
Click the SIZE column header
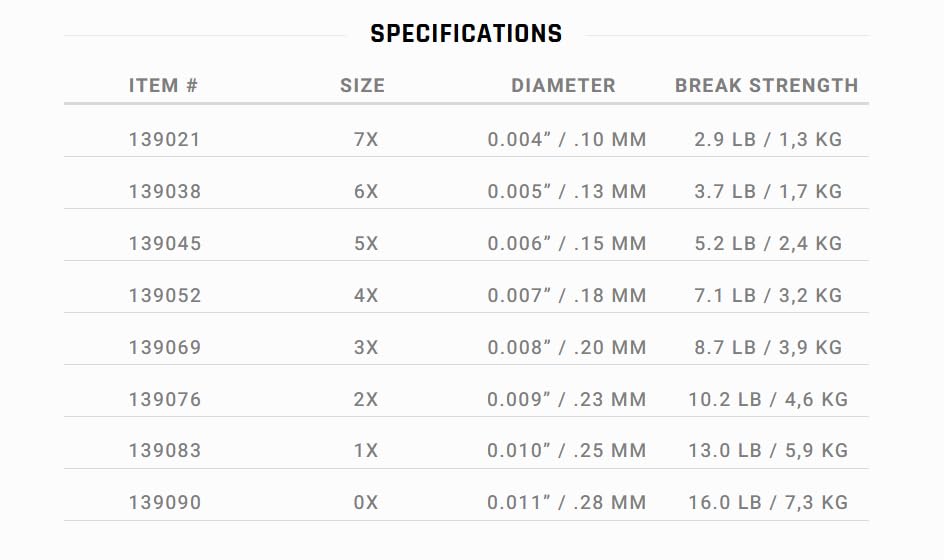coord(362,86)
